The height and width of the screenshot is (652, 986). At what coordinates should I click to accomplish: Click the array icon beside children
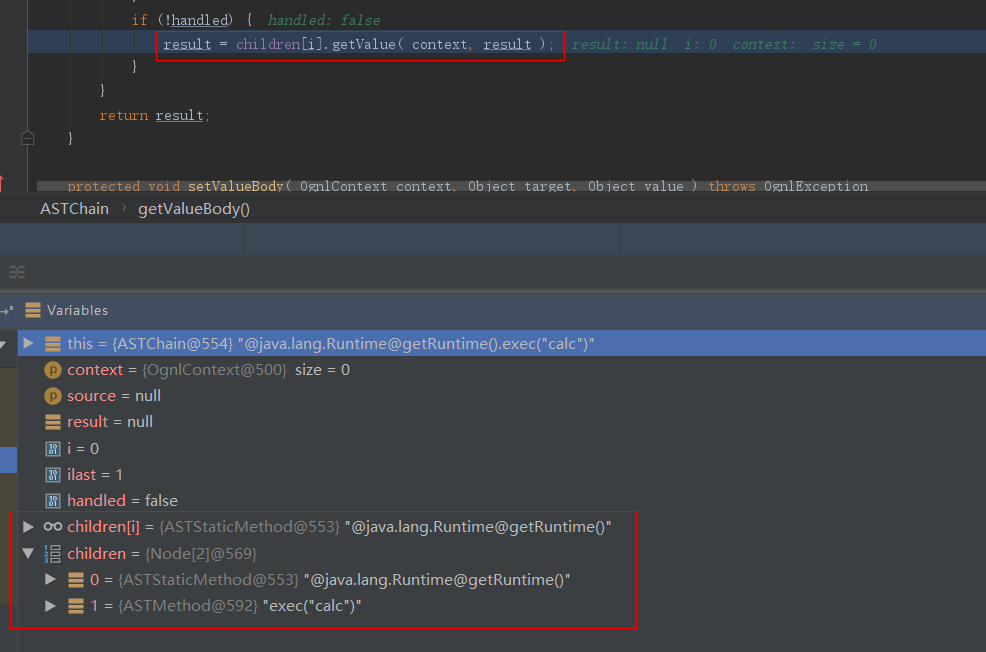[x=53, y=553]
